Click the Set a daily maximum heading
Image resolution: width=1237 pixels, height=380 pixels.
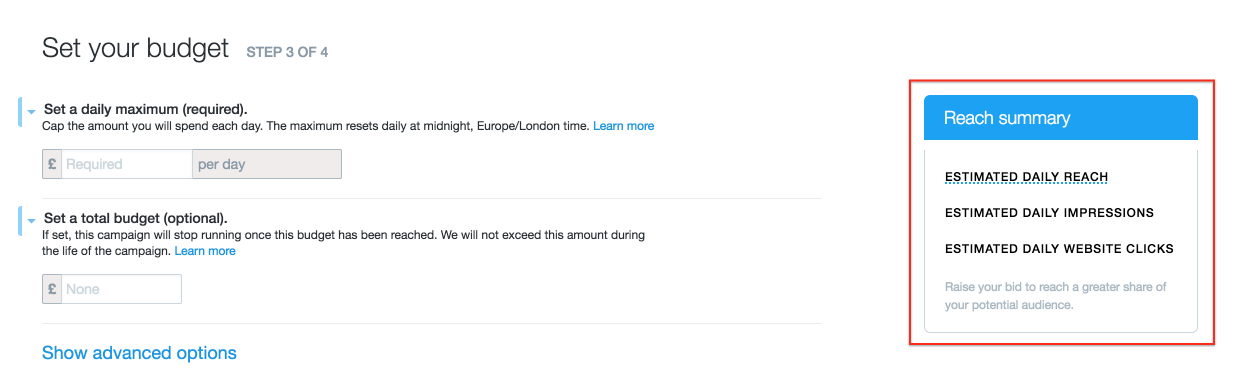(145, 109)
